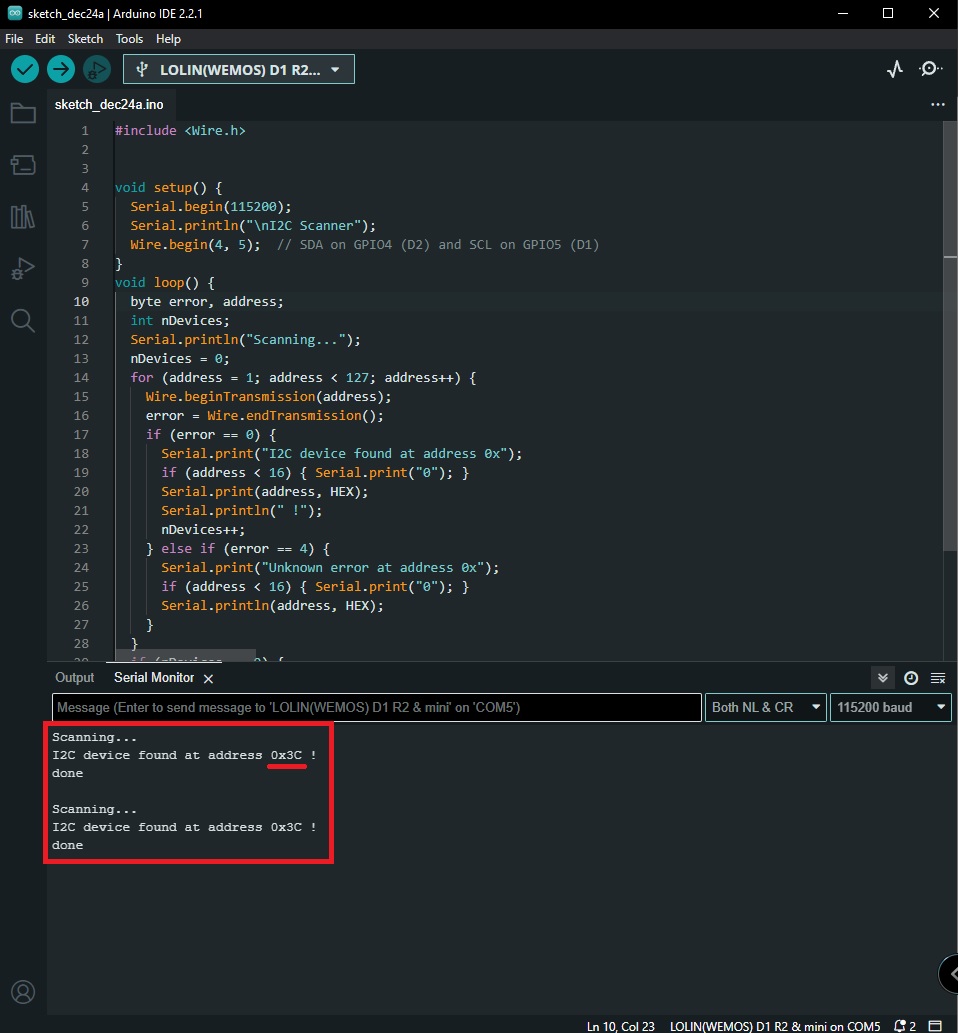Click the editor horizontal scrollbar
The height and width of the screenshot is (1033, 958).
(x=186, y=655)
